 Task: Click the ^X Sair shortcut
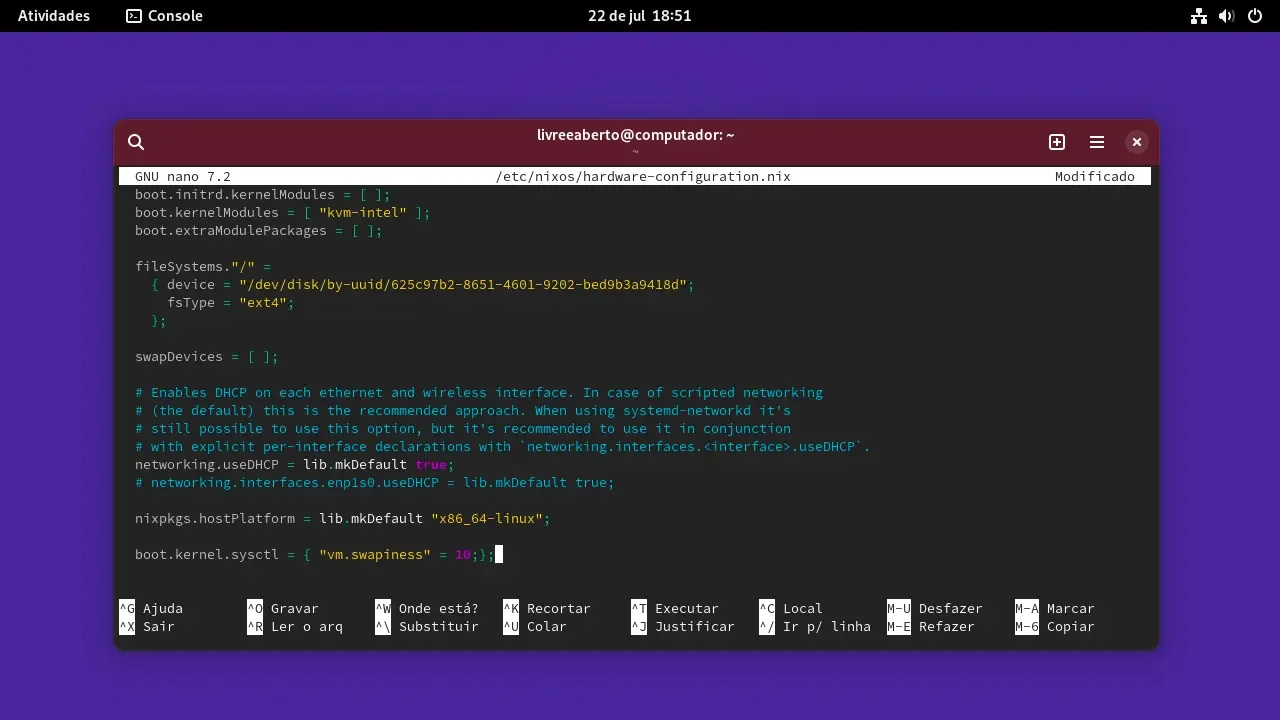(147, 626)
